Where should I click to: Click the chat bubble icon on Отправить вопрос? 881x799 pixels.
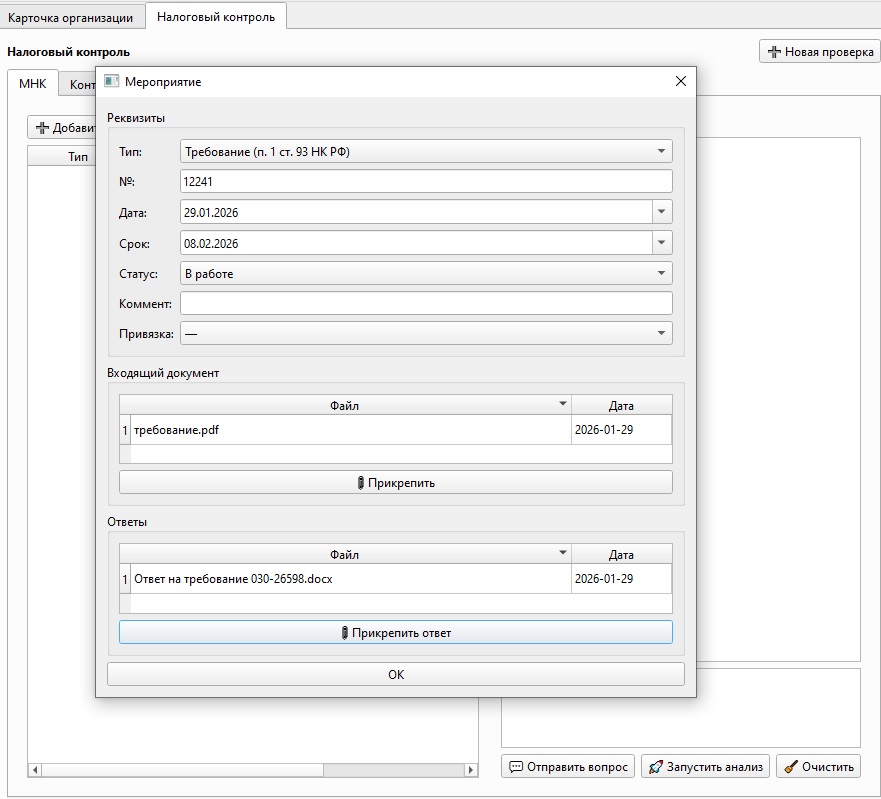coord(516,767)
